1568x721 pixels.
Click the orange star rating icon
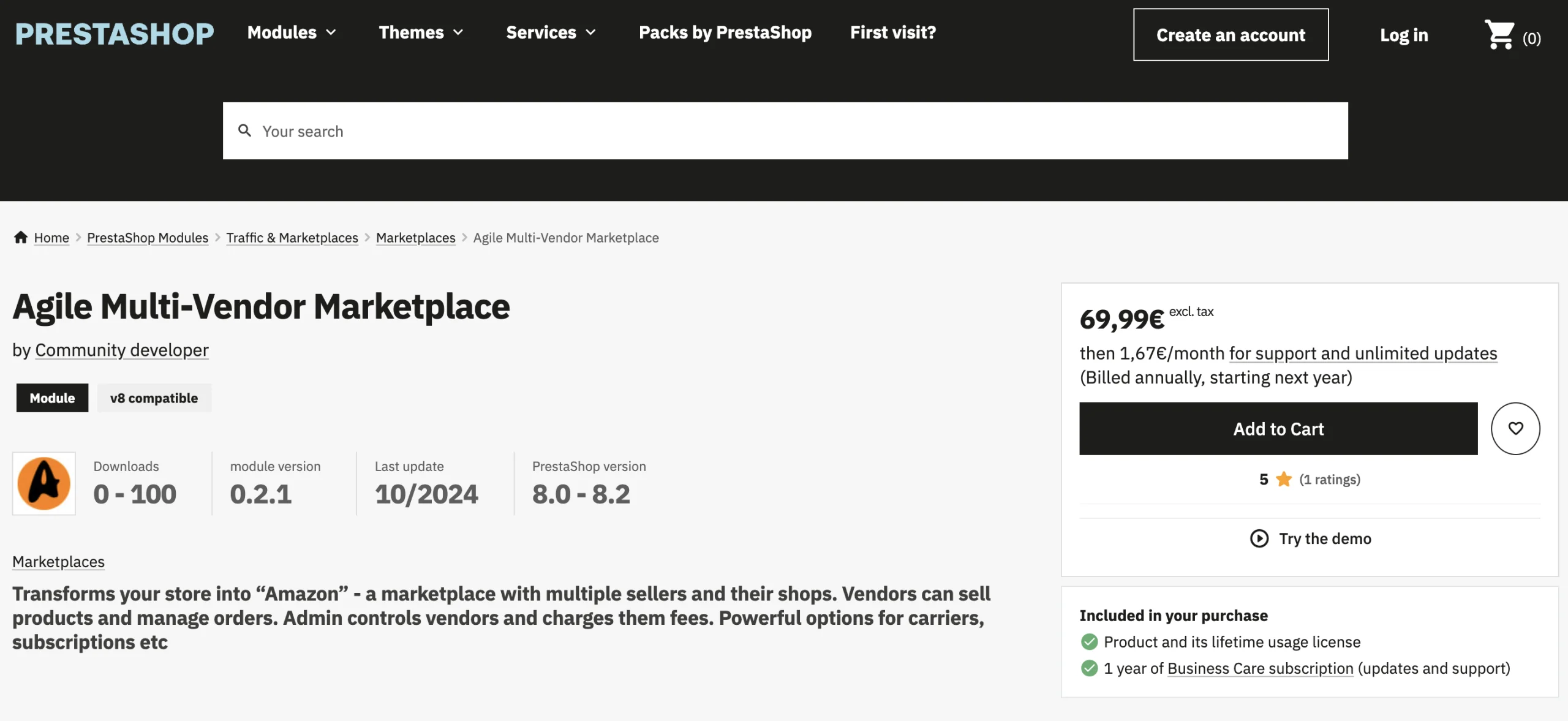pos(1283,479)
